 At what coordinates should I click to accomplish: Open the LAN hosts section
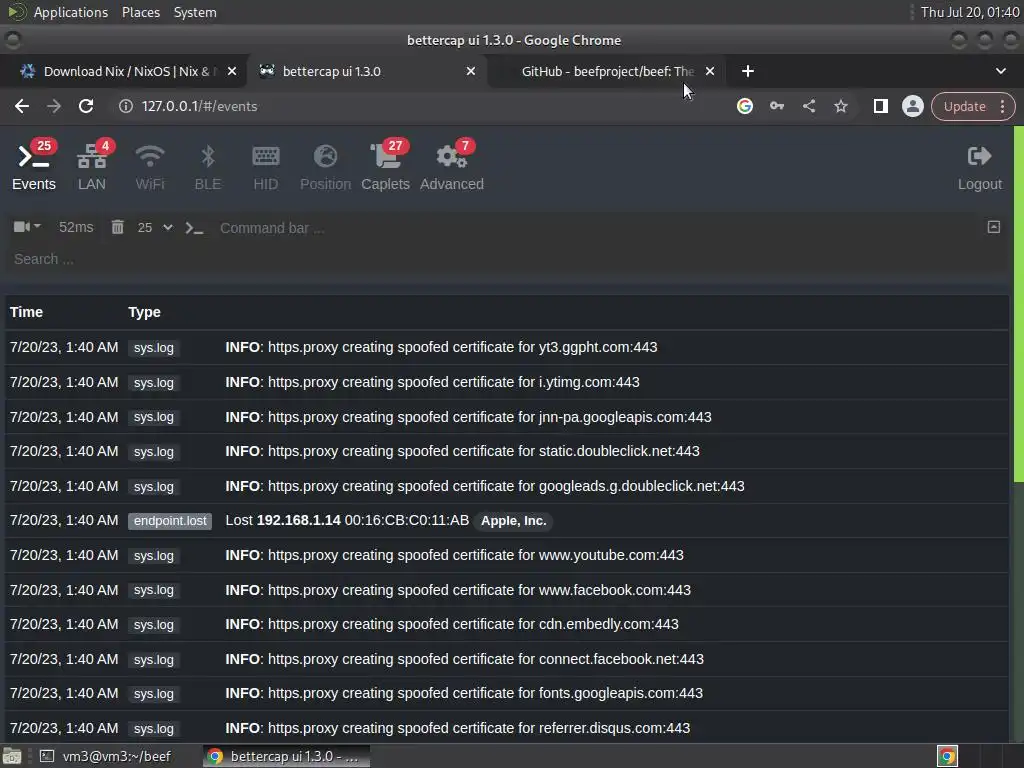(x=92, y=166)
